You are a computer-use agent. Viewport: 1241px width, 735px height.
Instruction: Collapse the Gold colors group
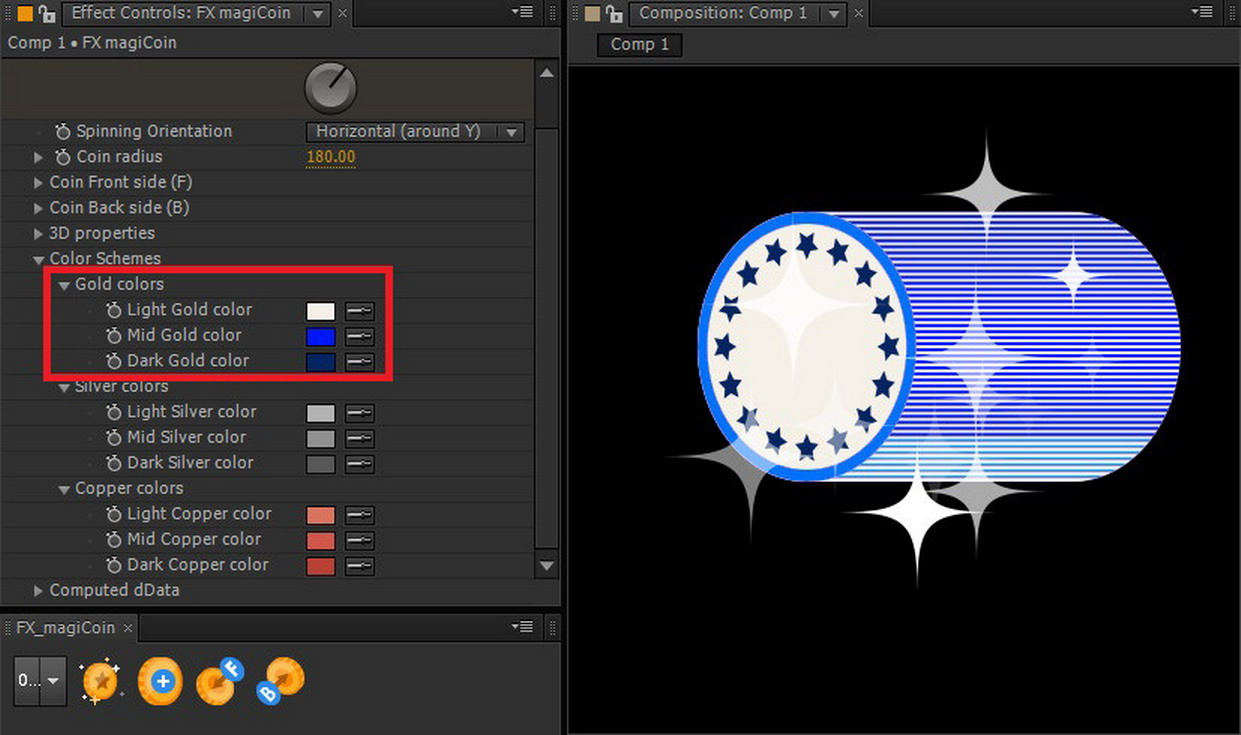[x=64, y=284]
